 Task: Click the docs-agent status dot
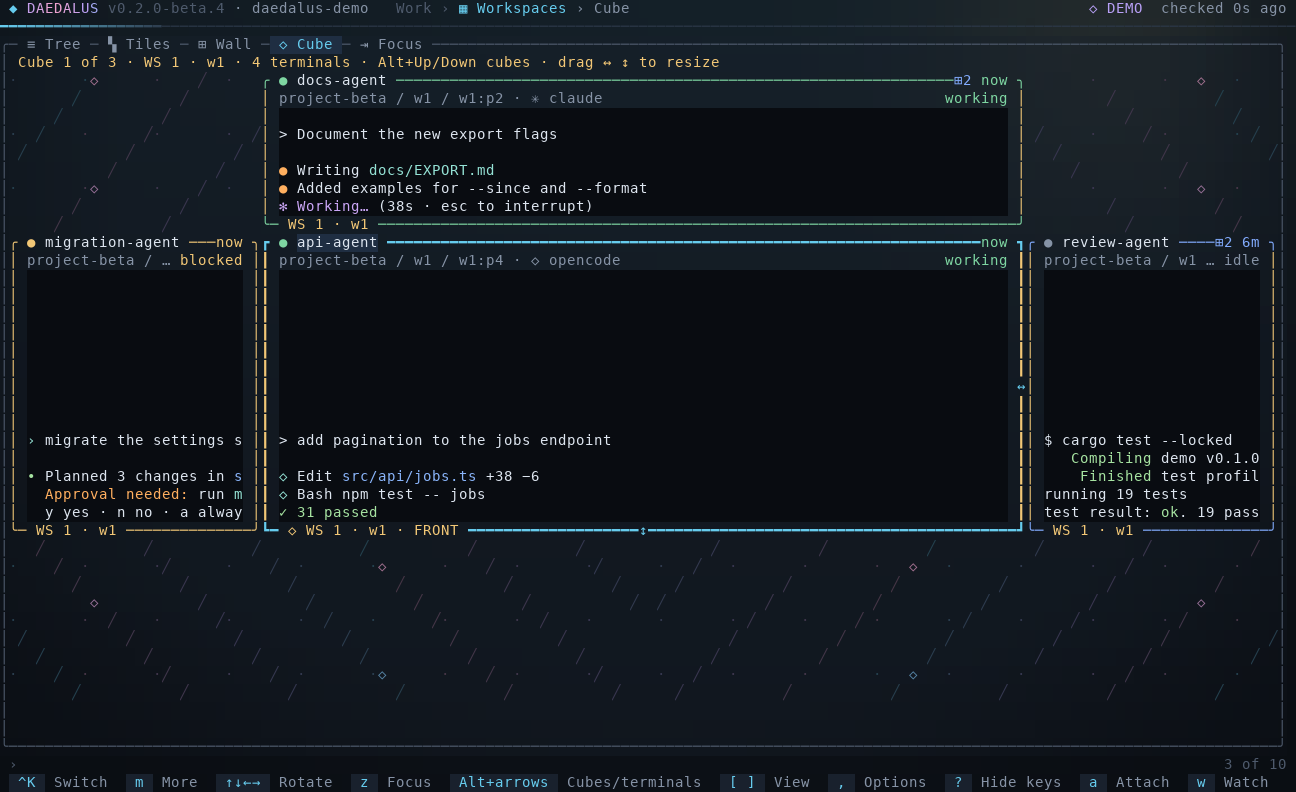[x=283, y=80]
